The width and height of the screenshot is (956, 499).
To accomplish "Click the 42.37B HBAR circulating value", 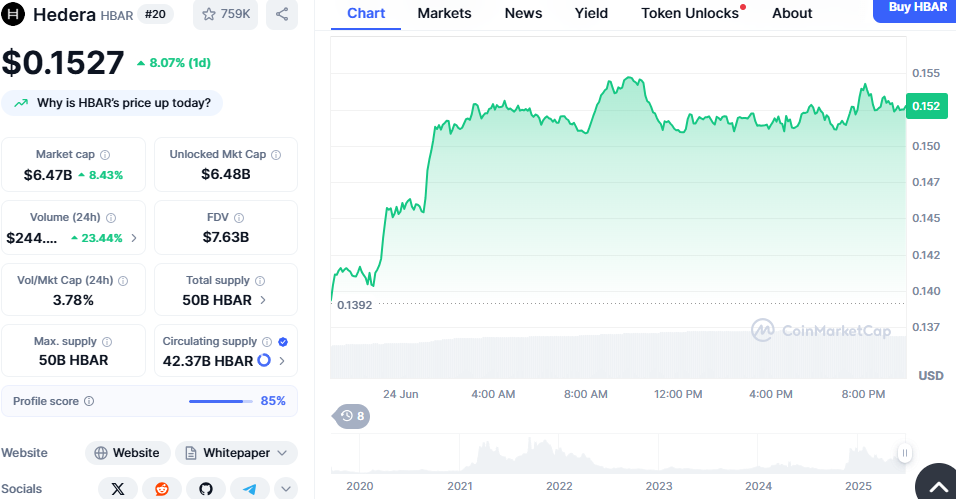I will pos(208,361).
